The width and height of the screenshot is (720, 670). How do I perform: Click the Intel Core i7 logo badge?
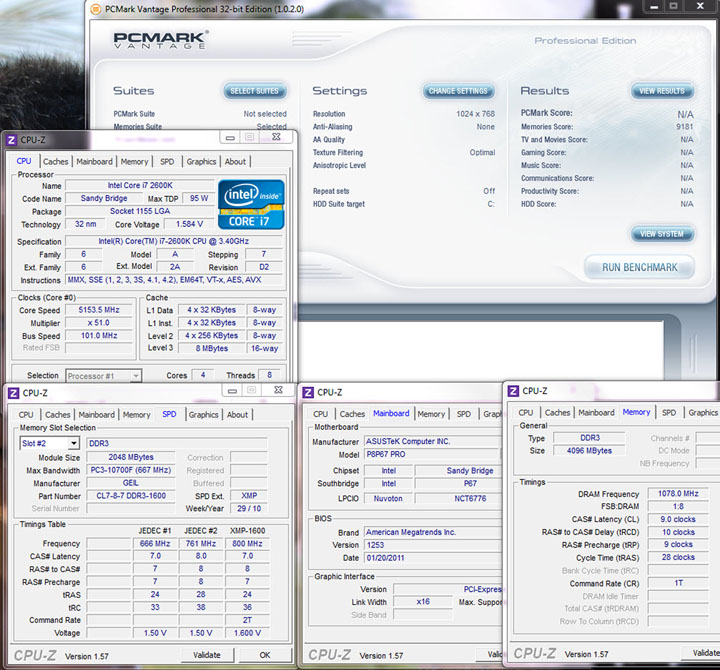pos(251,204)
